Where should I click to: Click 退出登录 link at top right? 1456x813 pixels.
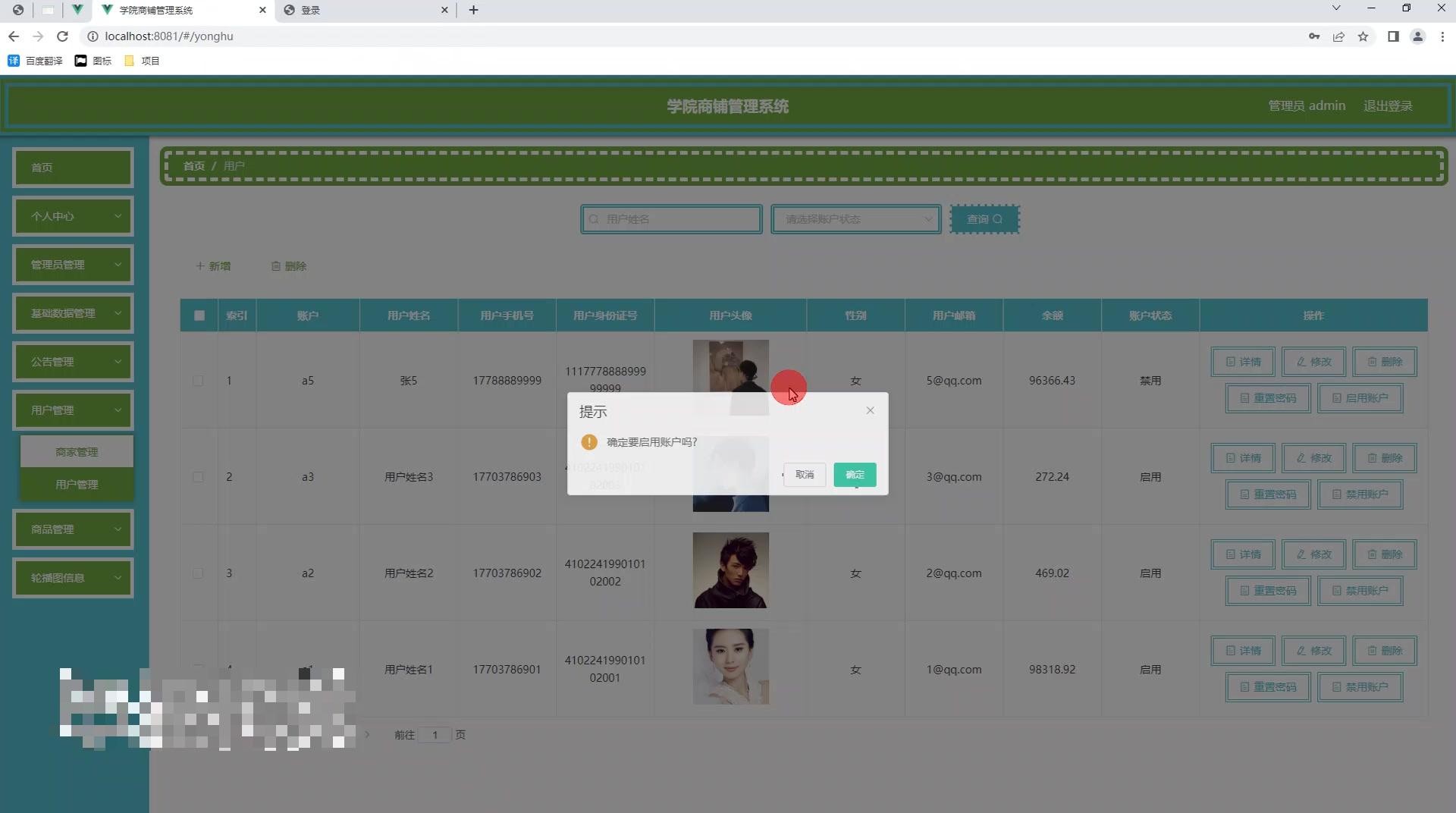pos(1389,105)
